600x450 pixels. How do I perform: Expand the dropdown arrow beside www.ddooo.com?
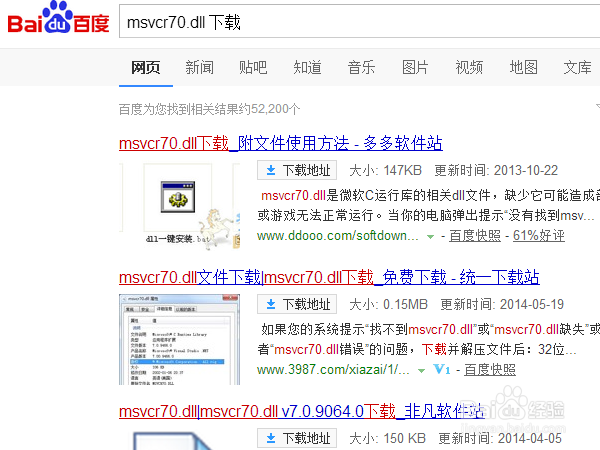(x=430, y=237)
